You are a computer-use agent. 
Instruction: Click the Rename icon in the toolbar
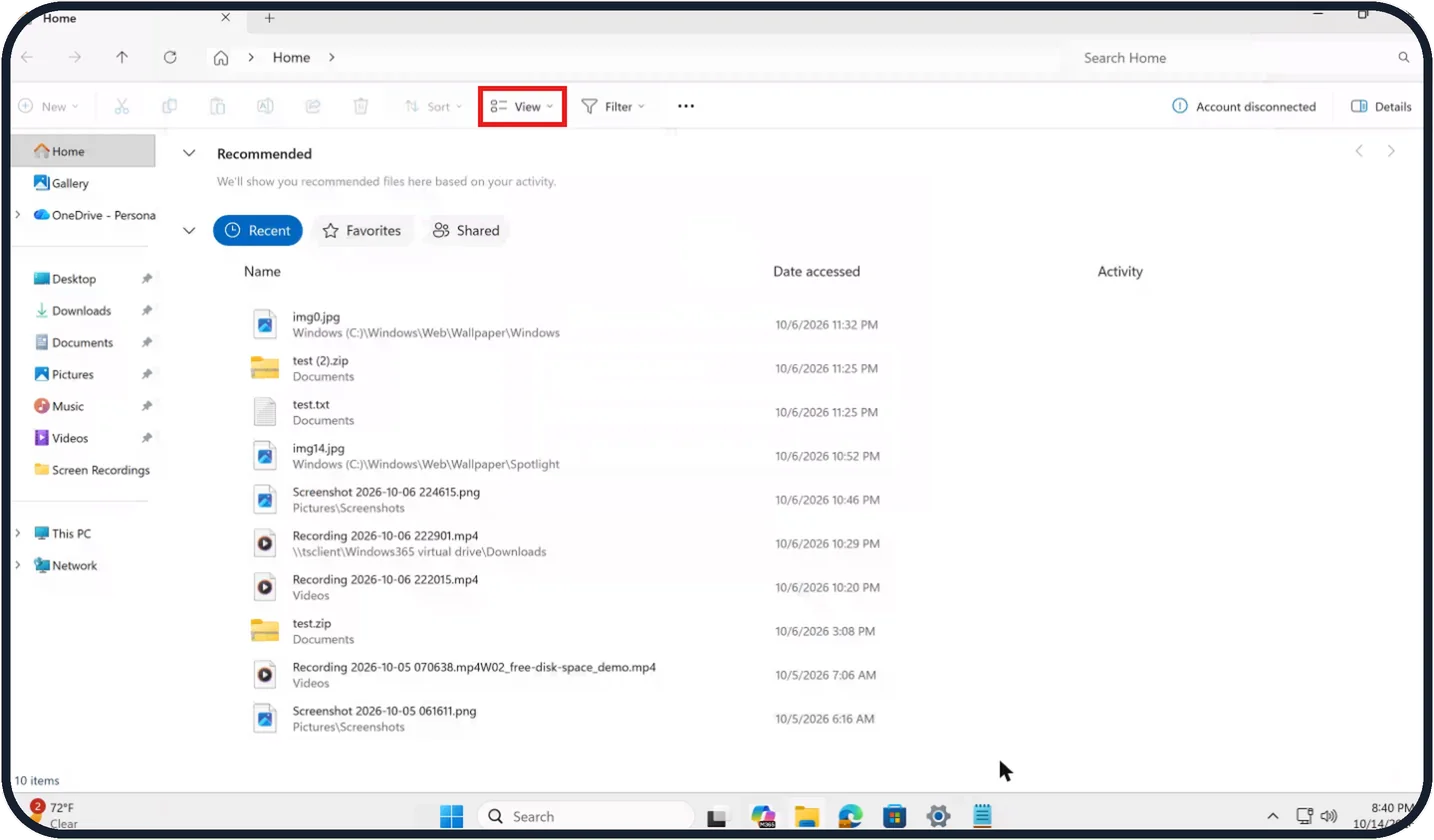pos(265,106)
